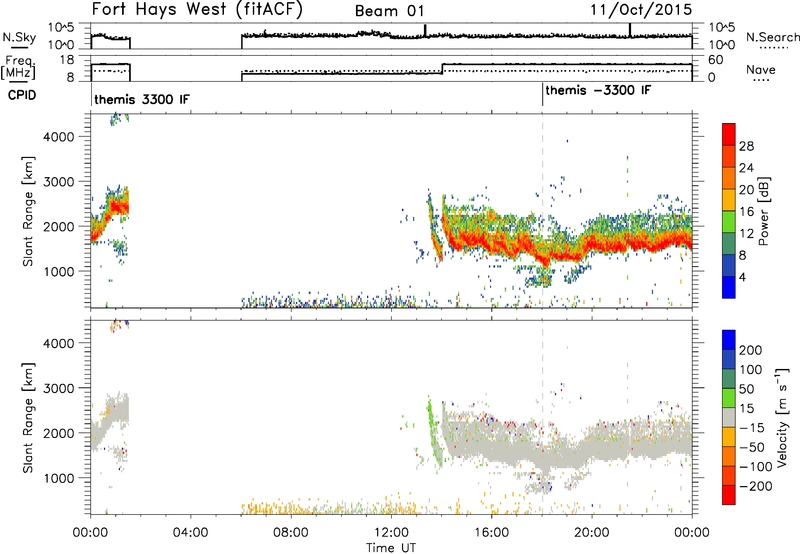The image size is (800, 554).
Task: Click the Nave axis value '60'
Action: click(716, 60)
